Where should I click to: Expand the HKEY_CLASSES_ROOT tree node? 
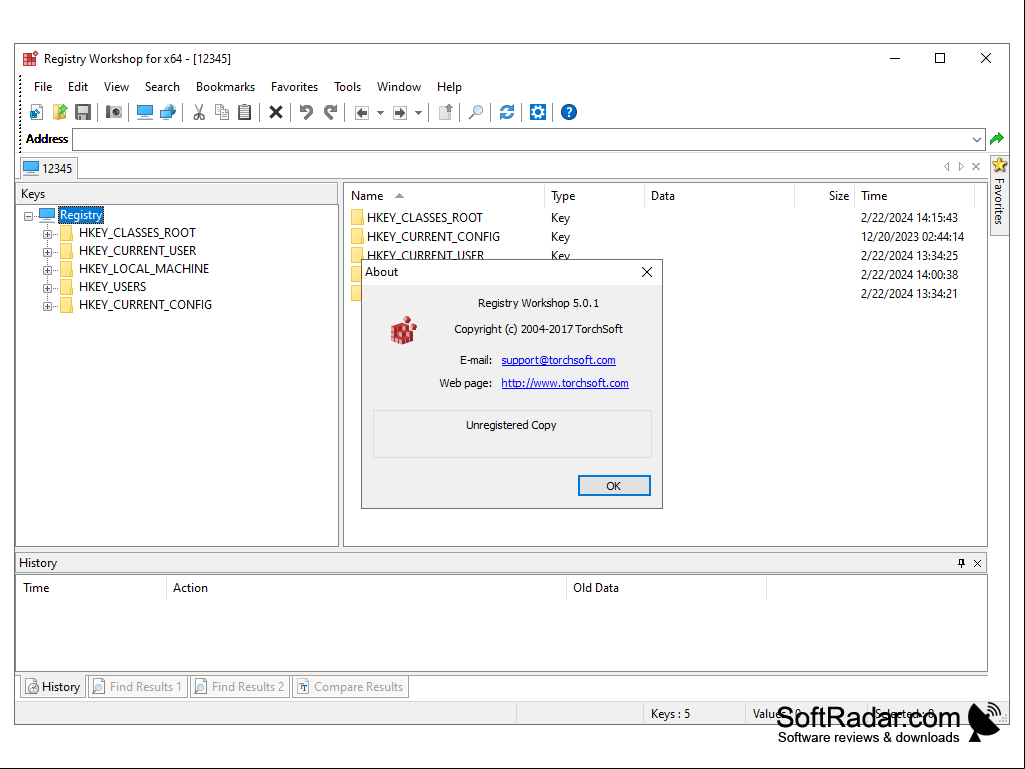pos(47,233)
